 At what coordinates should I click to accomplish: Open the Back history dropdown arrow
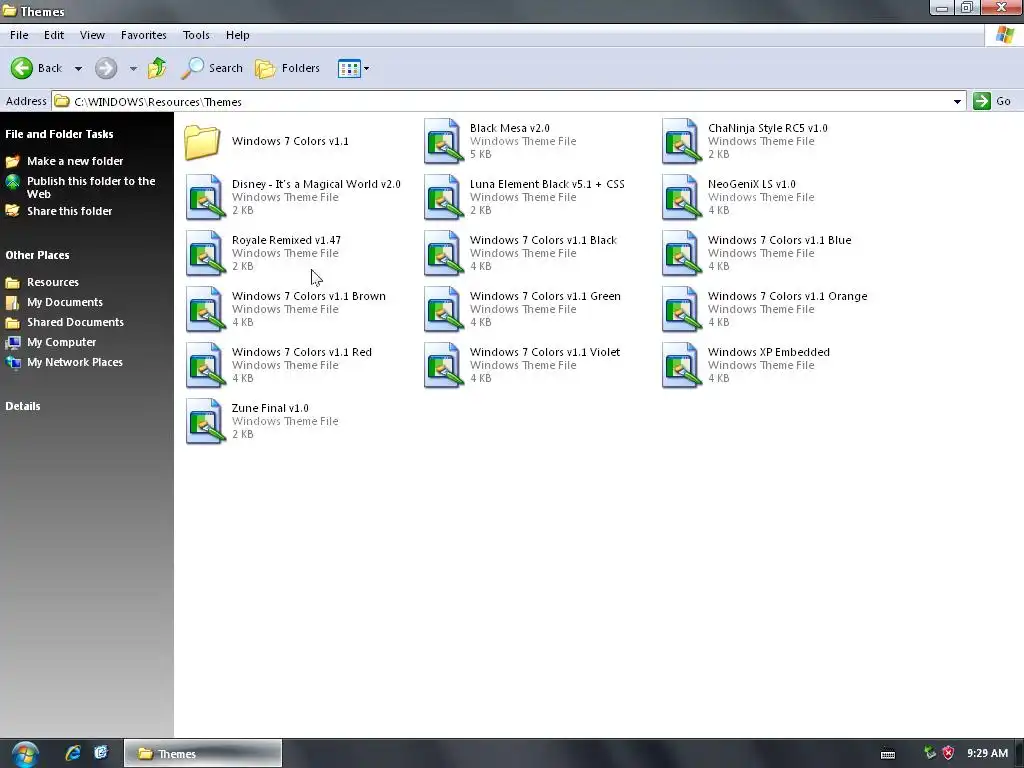(78, 69)
